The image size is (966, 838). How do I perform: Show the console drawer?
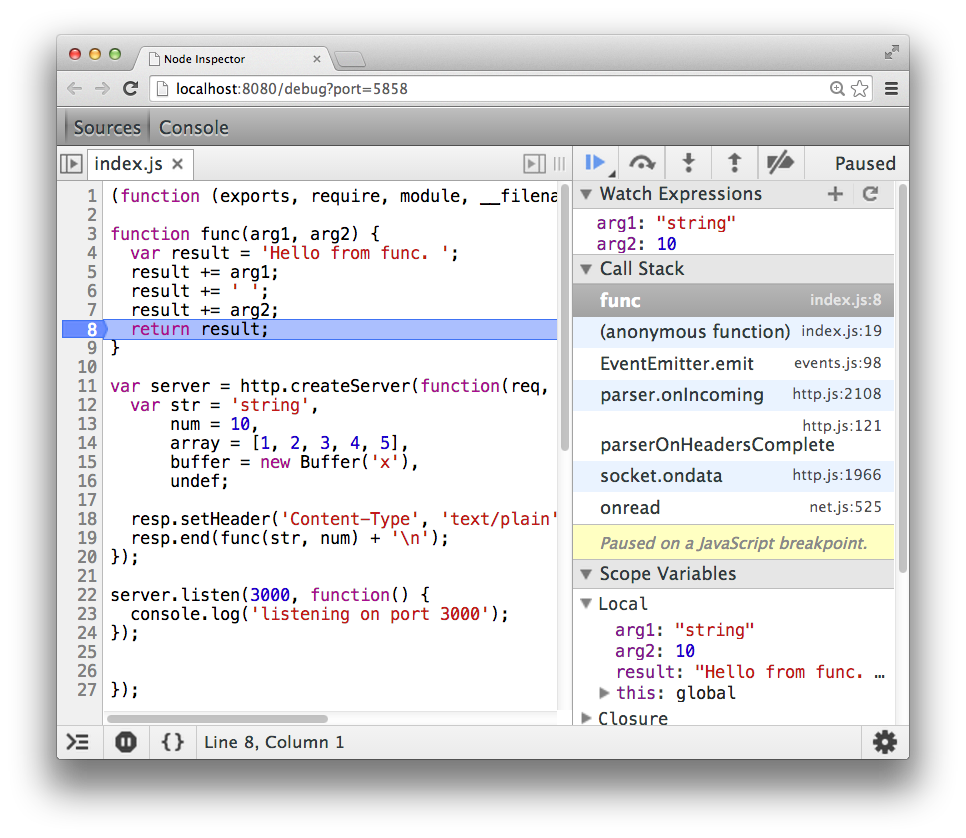pos(78,742)
